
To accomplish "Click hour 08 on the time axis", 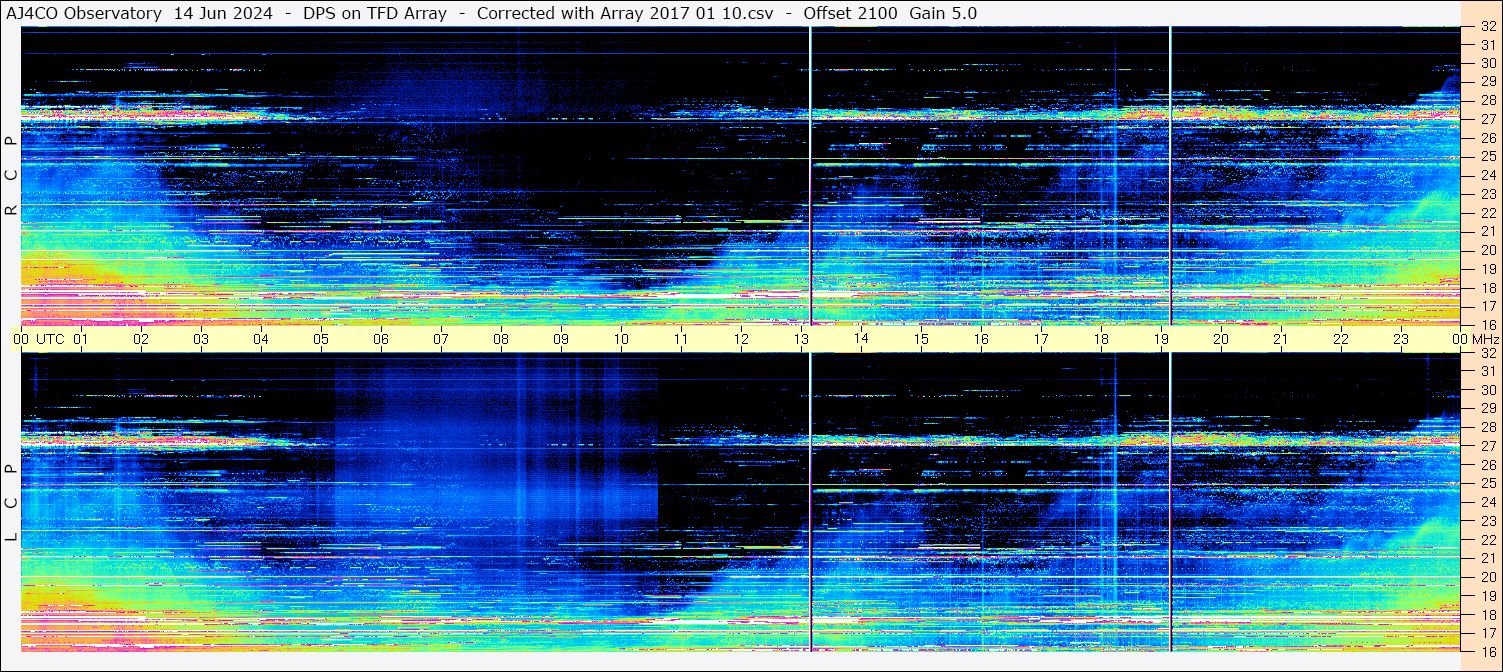I will [x=501, y=339].
